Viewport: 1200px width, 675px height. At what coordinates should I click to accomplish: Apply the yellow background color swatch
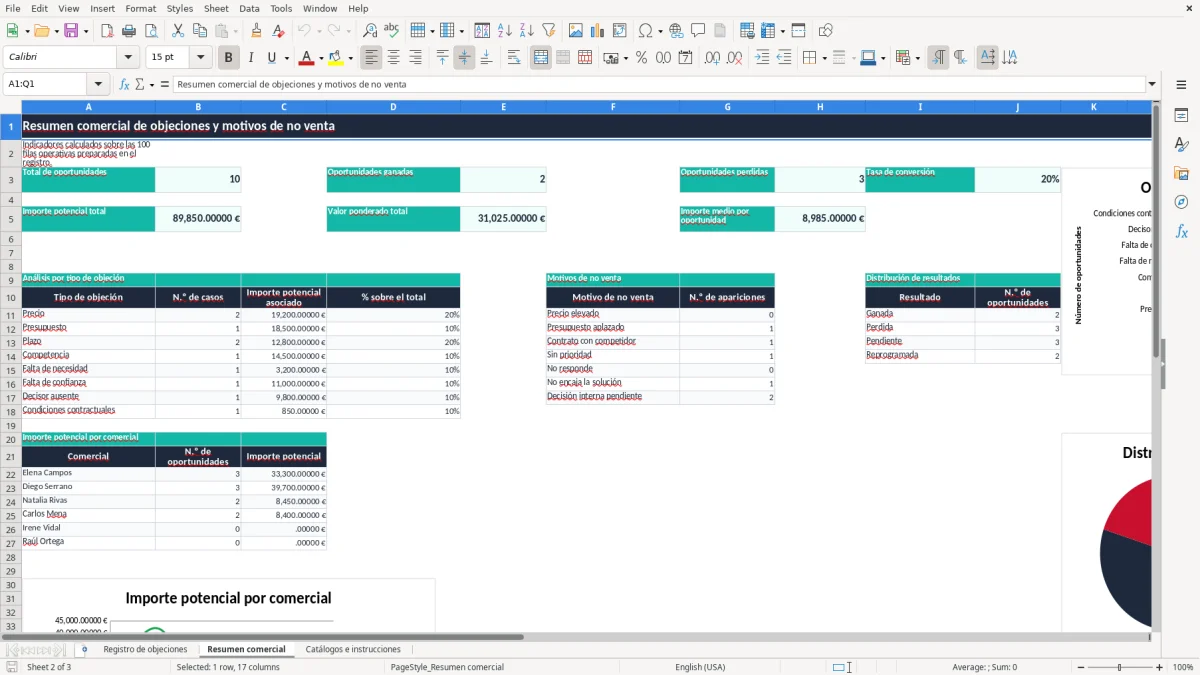click(336, 58)
